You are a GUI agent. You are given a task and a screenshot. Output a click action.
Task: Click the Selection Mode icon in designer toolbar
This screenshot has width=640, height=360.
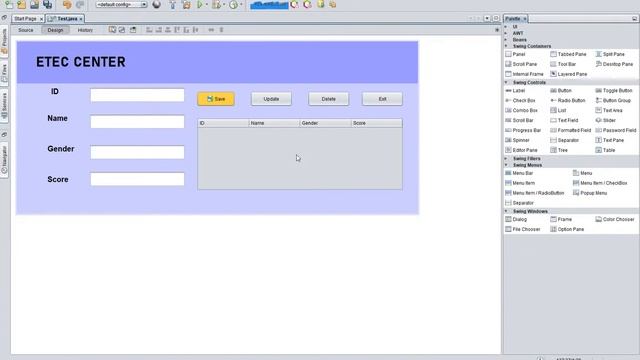(x=112, y=30)
